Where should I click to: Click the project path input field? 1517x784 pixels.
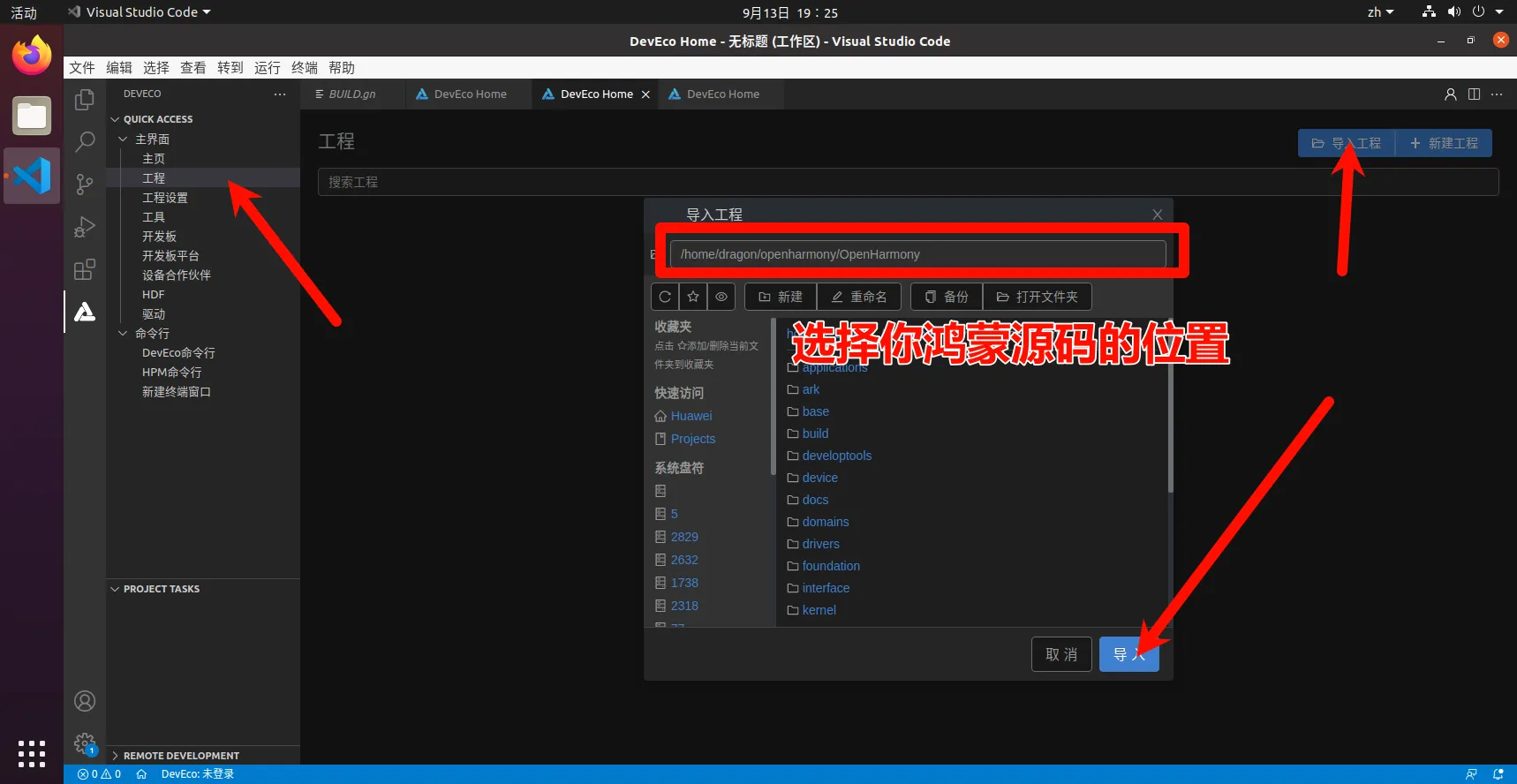pyautogui.click(x=917, y=254)
